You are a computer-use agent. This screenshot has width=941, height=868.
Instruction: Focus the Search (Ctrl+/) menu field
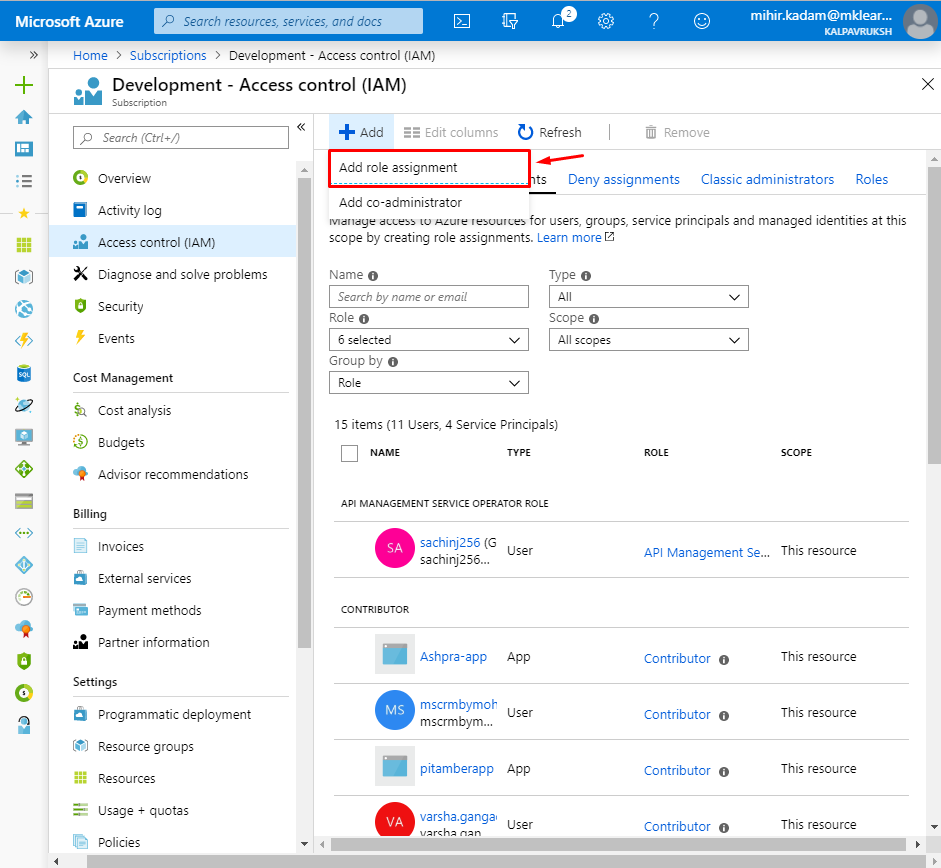coord(181,137)
